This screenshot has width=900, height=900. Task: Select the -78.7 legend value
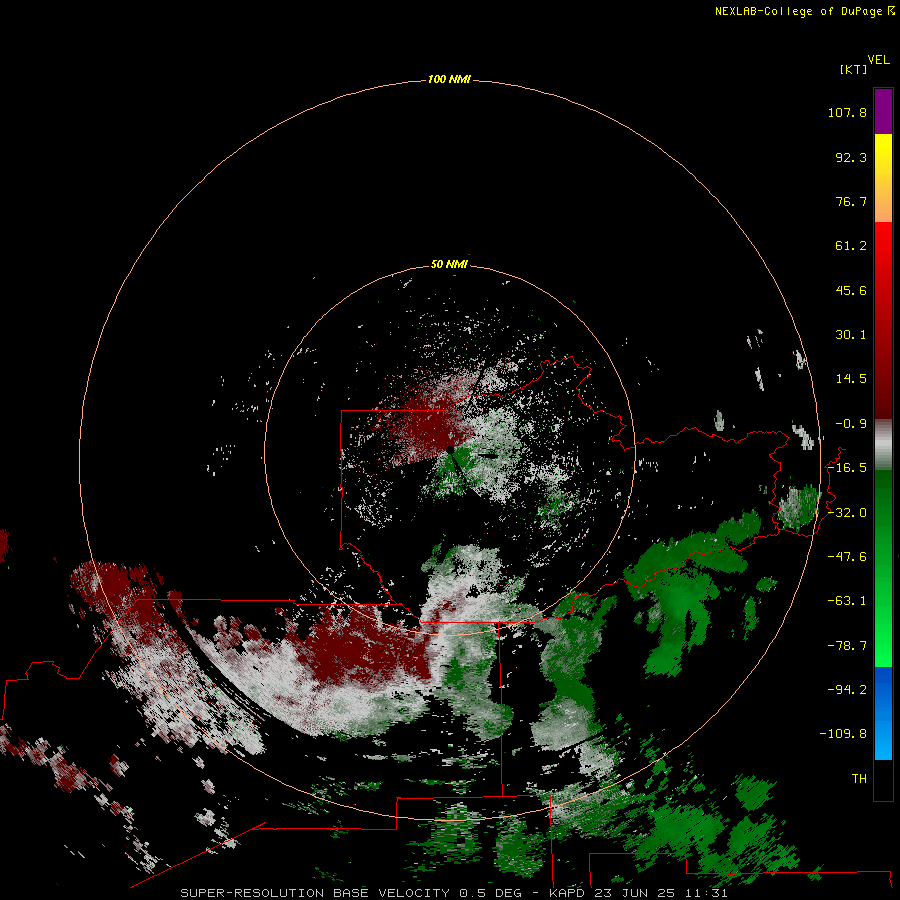click(x=847, y=646)
